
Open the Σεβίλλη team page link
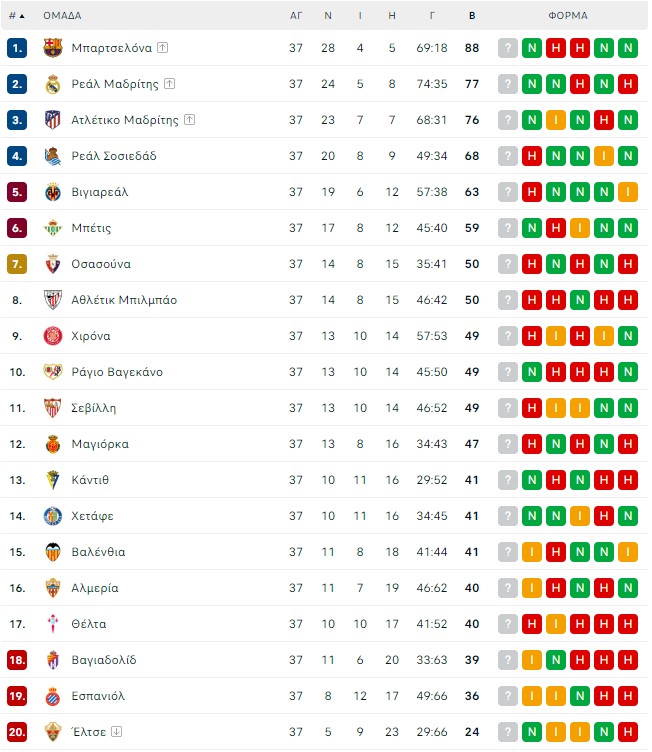point(94,408)
